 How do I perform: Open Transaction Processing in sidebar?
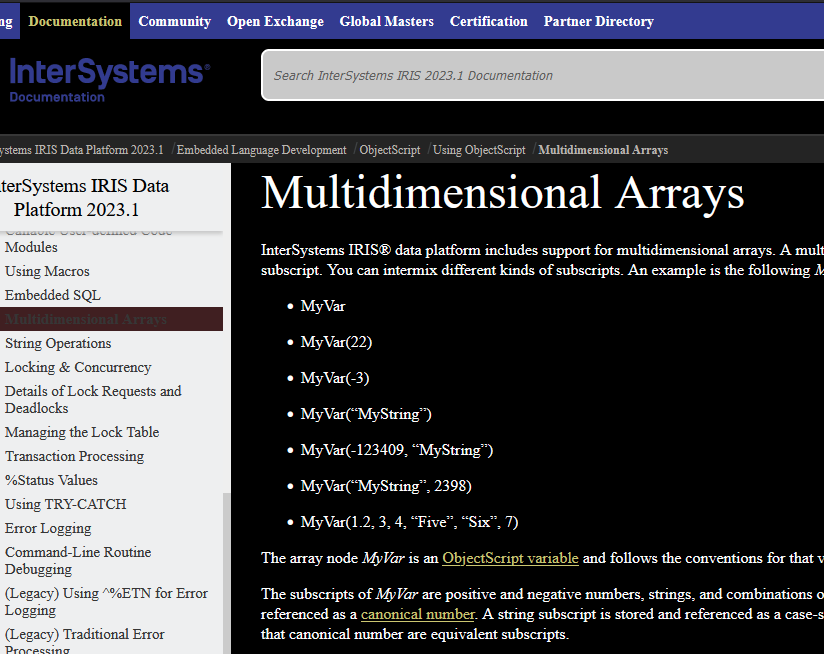coord(74,456)
